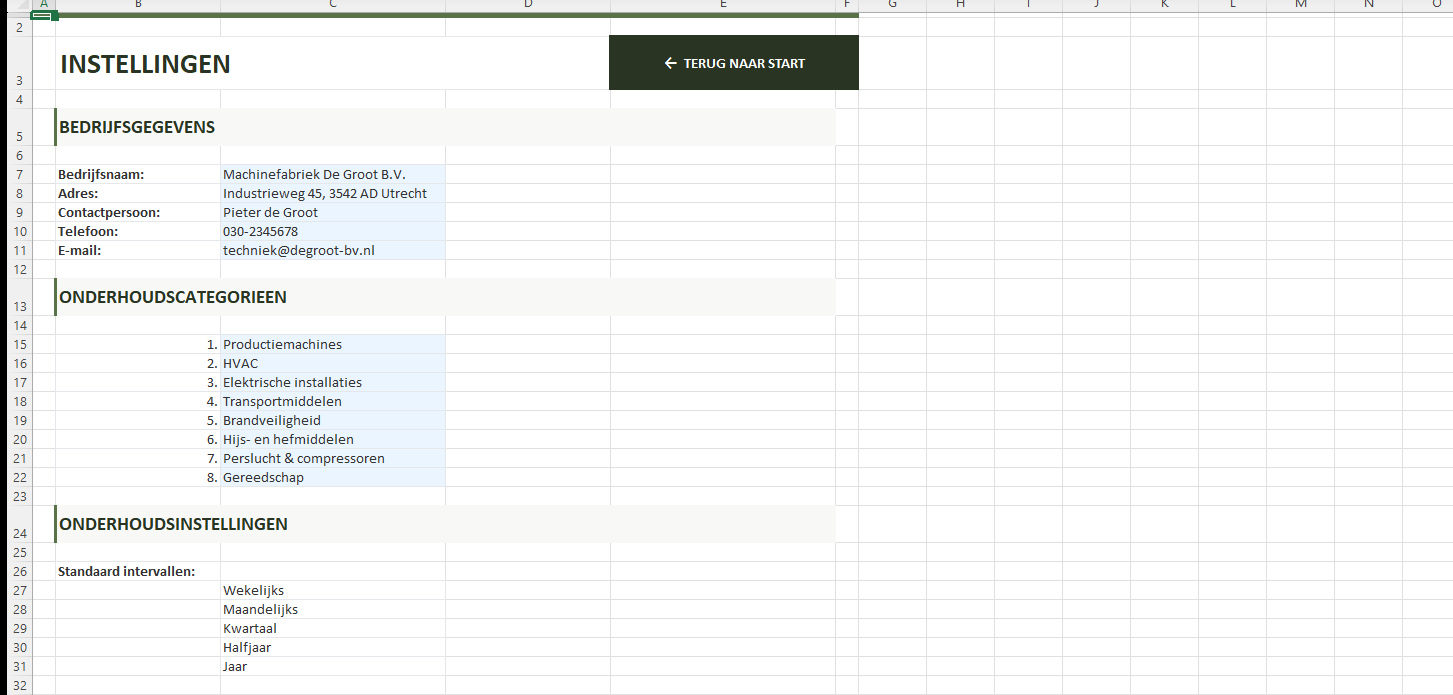Click column header C to select the column
The width and height of the screenshot is (1453, 695).
332,6
